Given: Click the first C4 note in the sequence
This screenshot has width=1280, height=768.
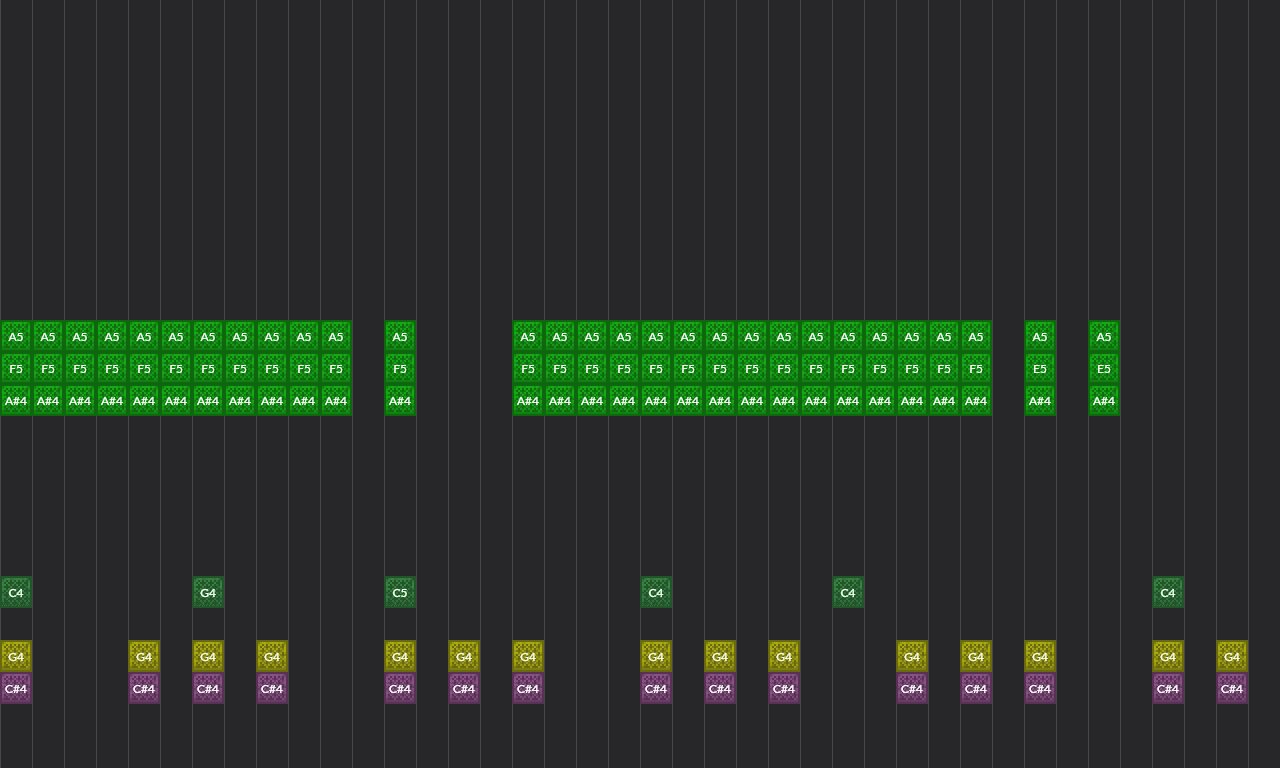Looking at the screenshot, I should tap(16, 592).
